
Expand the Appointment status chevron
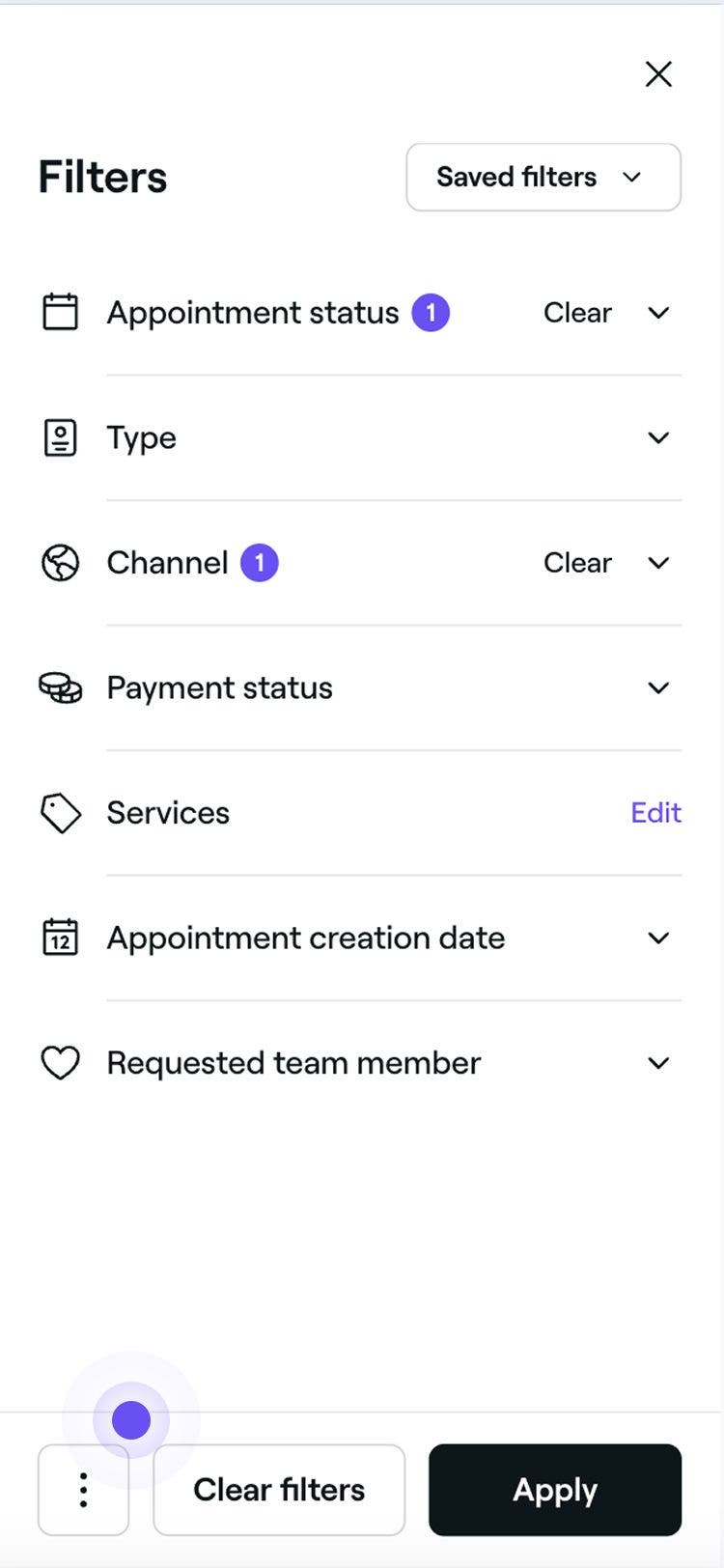pos(658,313)
